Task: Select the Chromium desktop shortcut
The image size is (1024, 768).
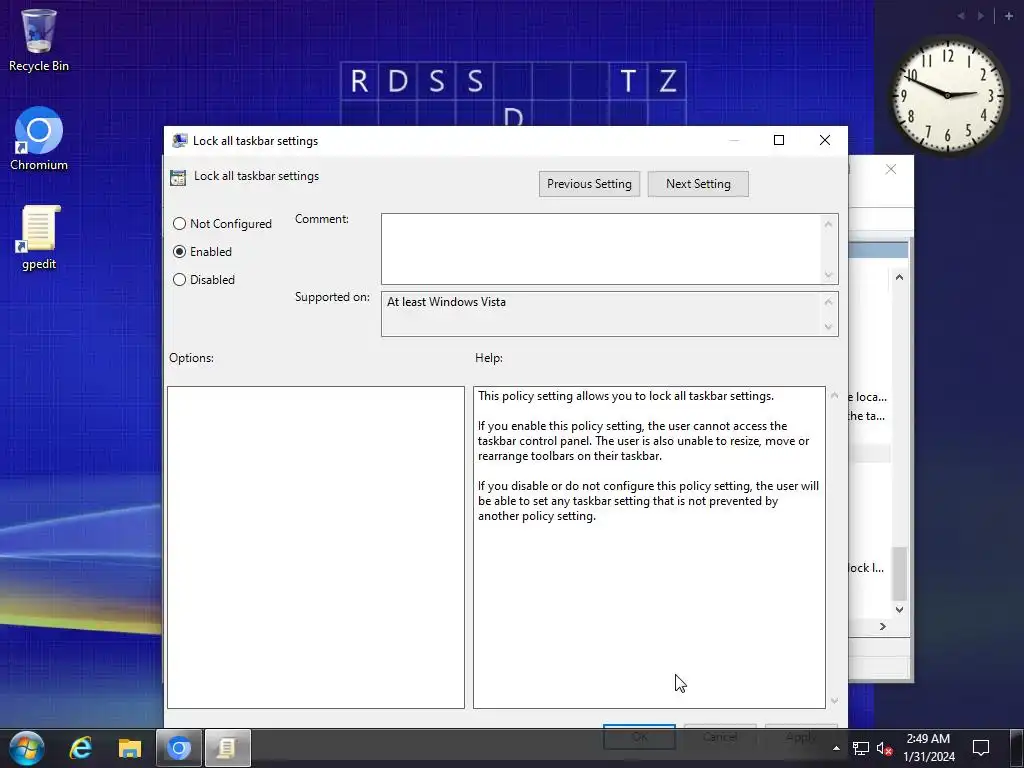Action: tap(39, 138)
